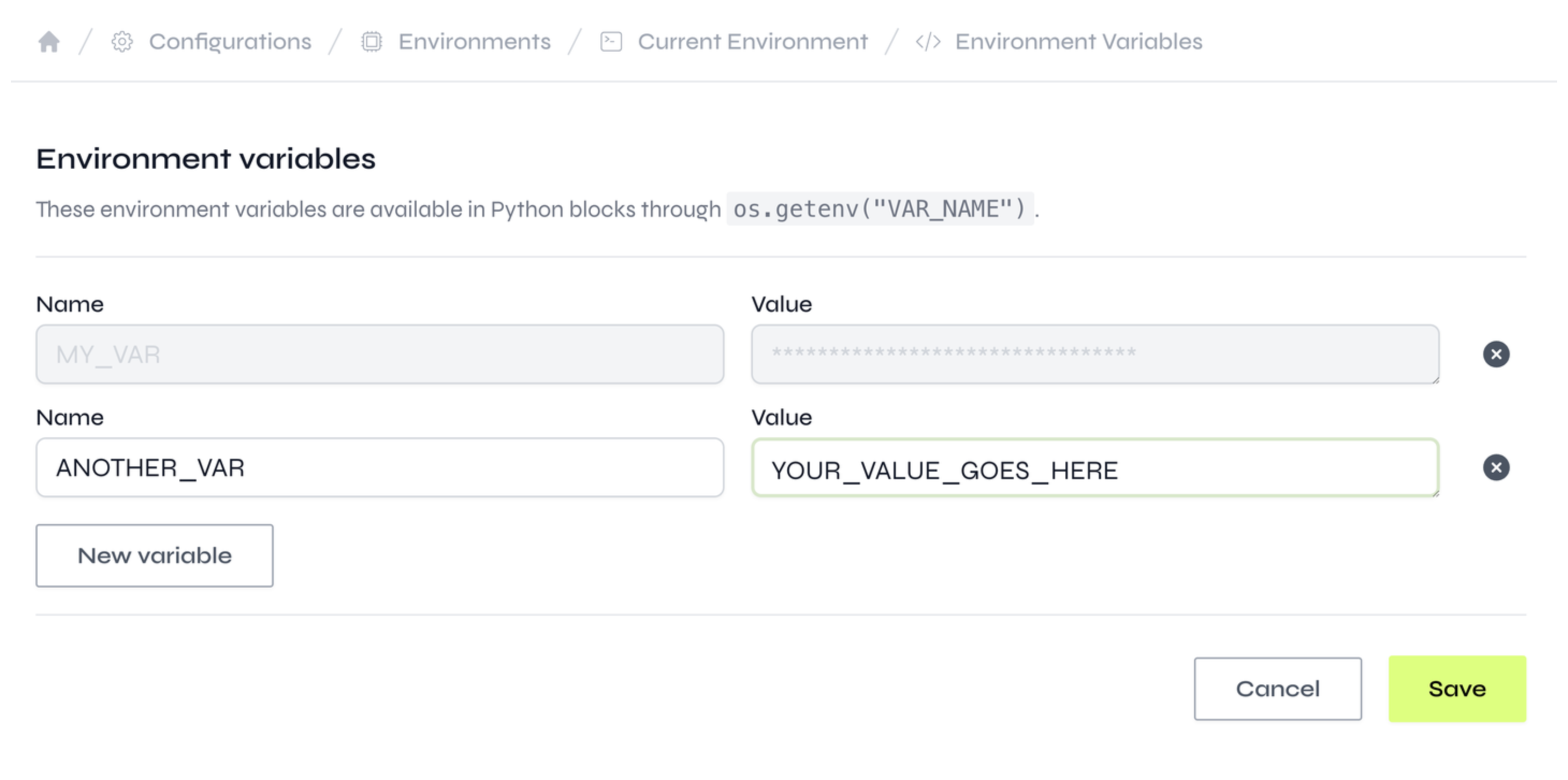The height and width of the screenshot is (780, 1568).
Task: Select the Environment Variables breadcrumb entry
Action: 1078,41
